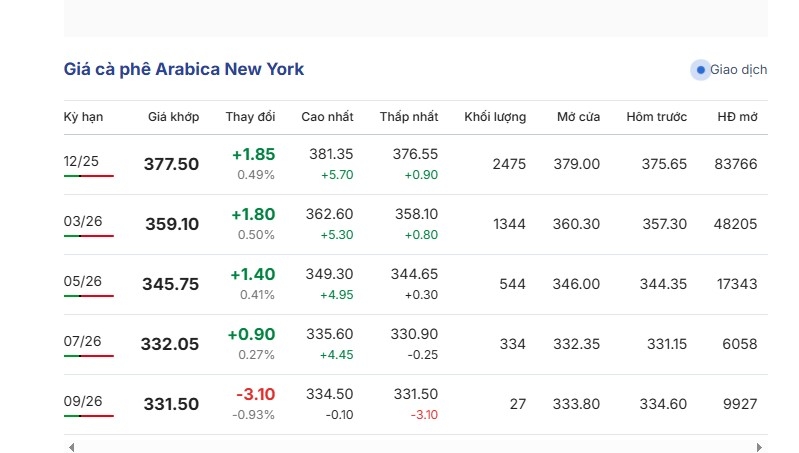
Task: Open the 09/26 contract term
Action: click(83, 402)
